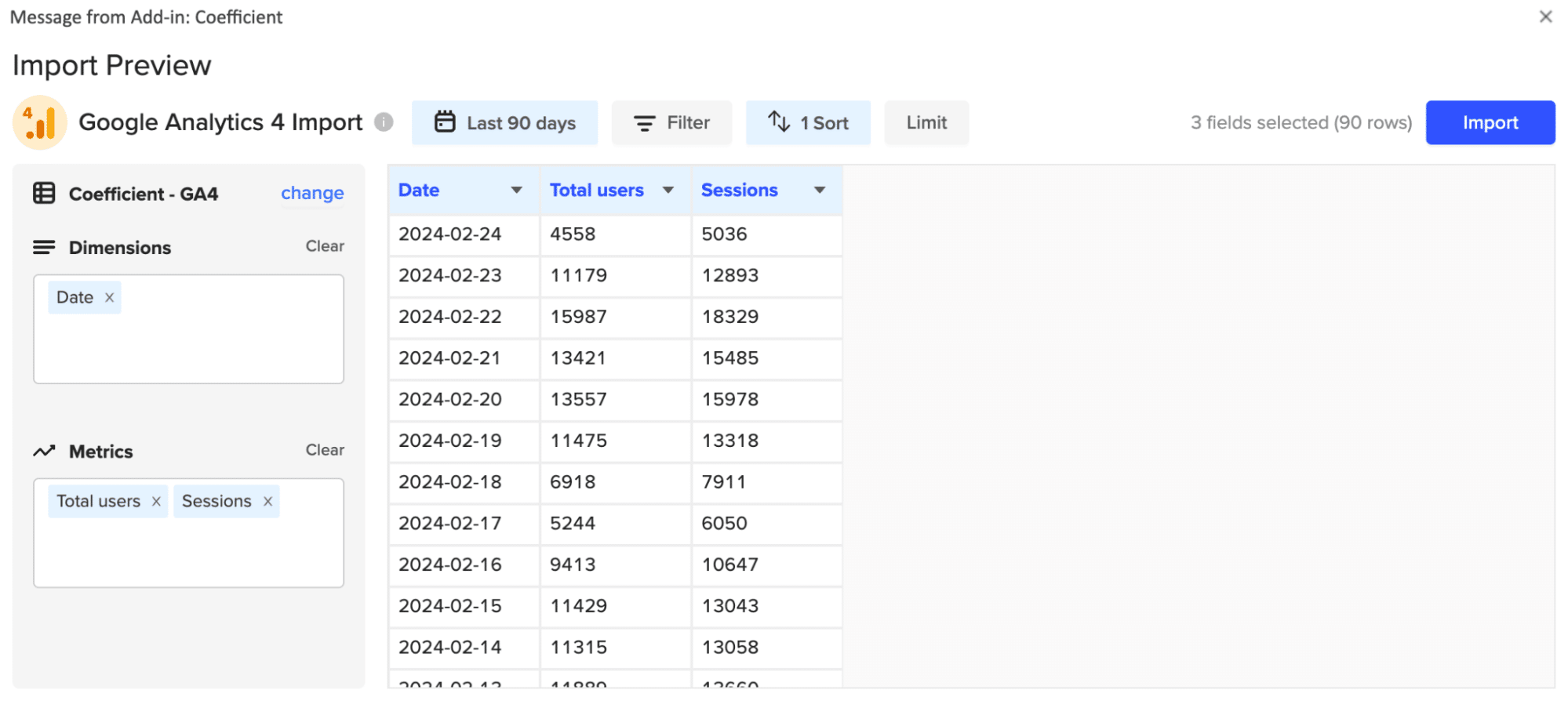Select the 2024-02-23 date cell

coord(464,276)
